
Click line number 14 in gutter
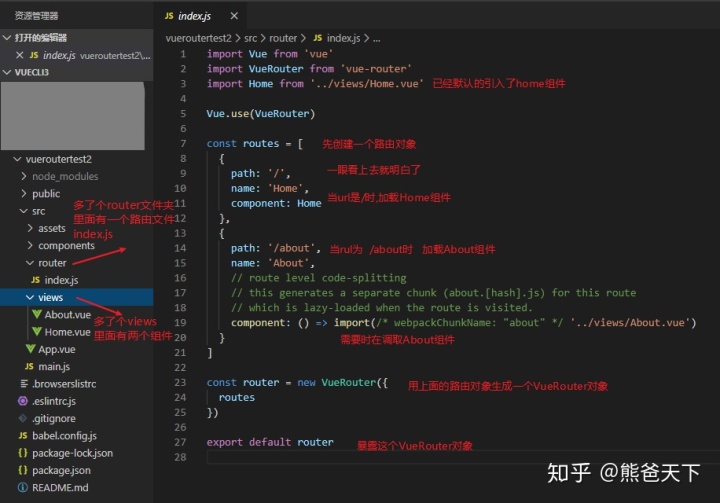(180, 248)
